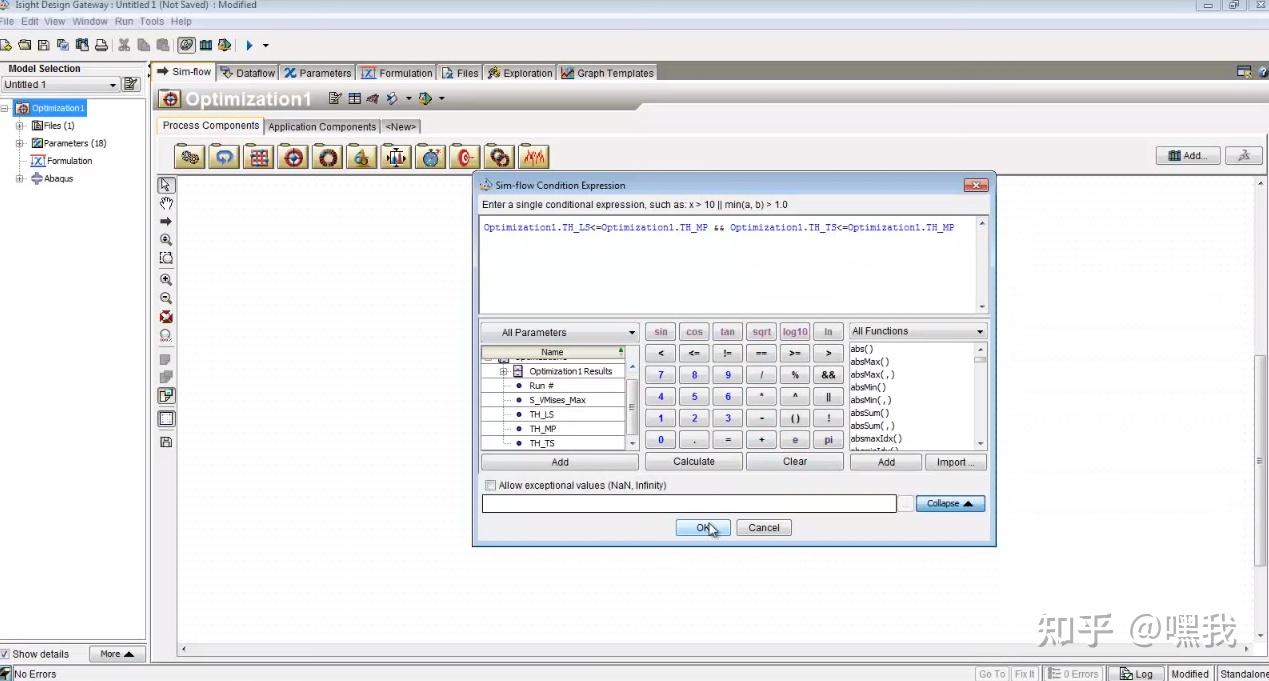Image resolution: width=1269 pixels, height=681 pixels.
Task: Click the Calculate button
Action: click(694, 462)
